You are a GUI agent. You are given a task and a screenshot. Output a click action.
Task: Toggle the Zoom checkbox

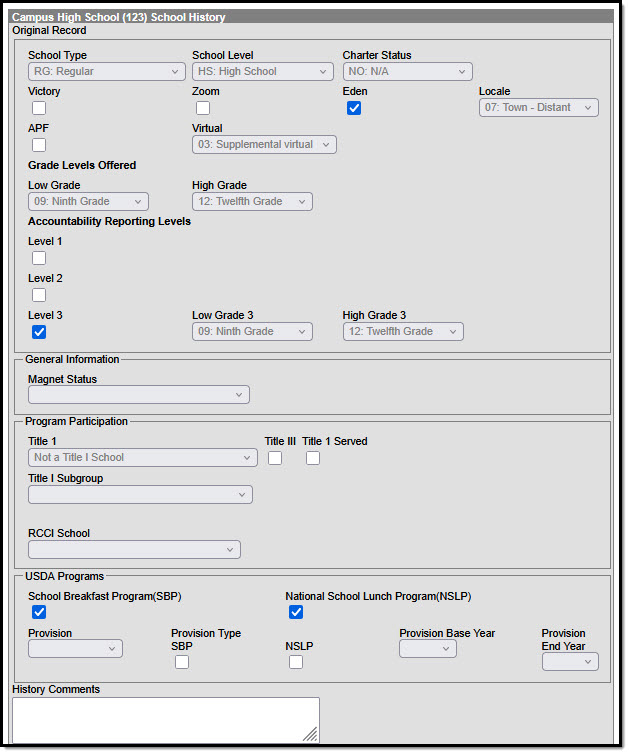click(x=203, y=108)
